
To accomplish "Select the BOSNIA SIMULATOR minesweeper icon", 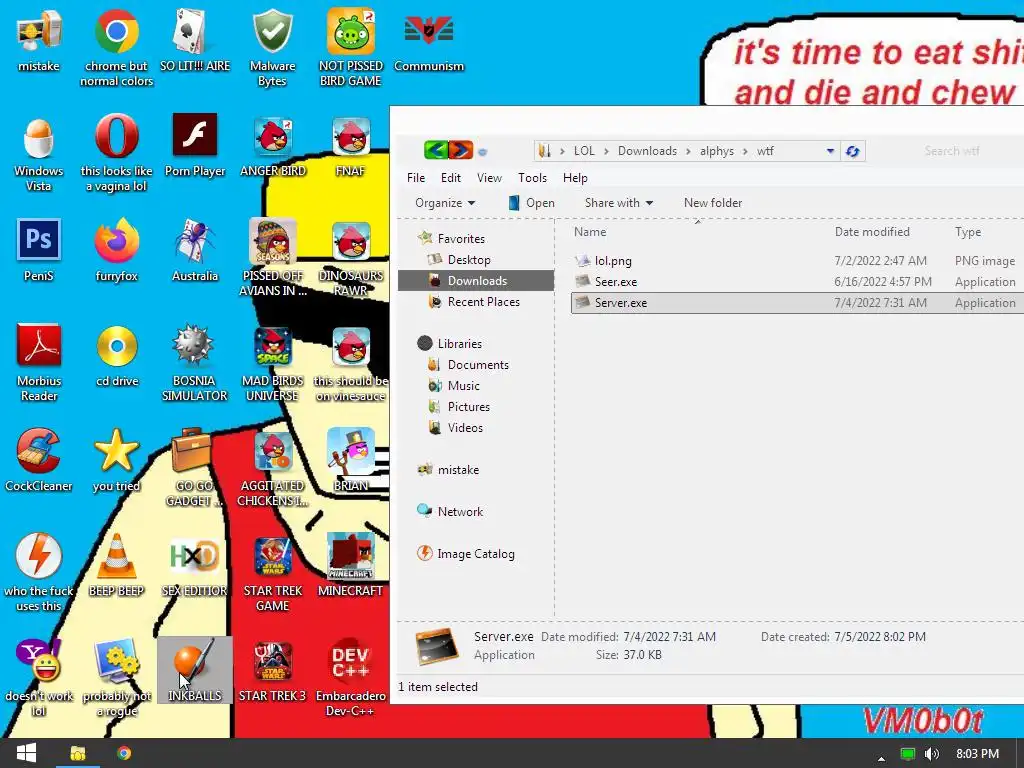I will coord(195,362).
